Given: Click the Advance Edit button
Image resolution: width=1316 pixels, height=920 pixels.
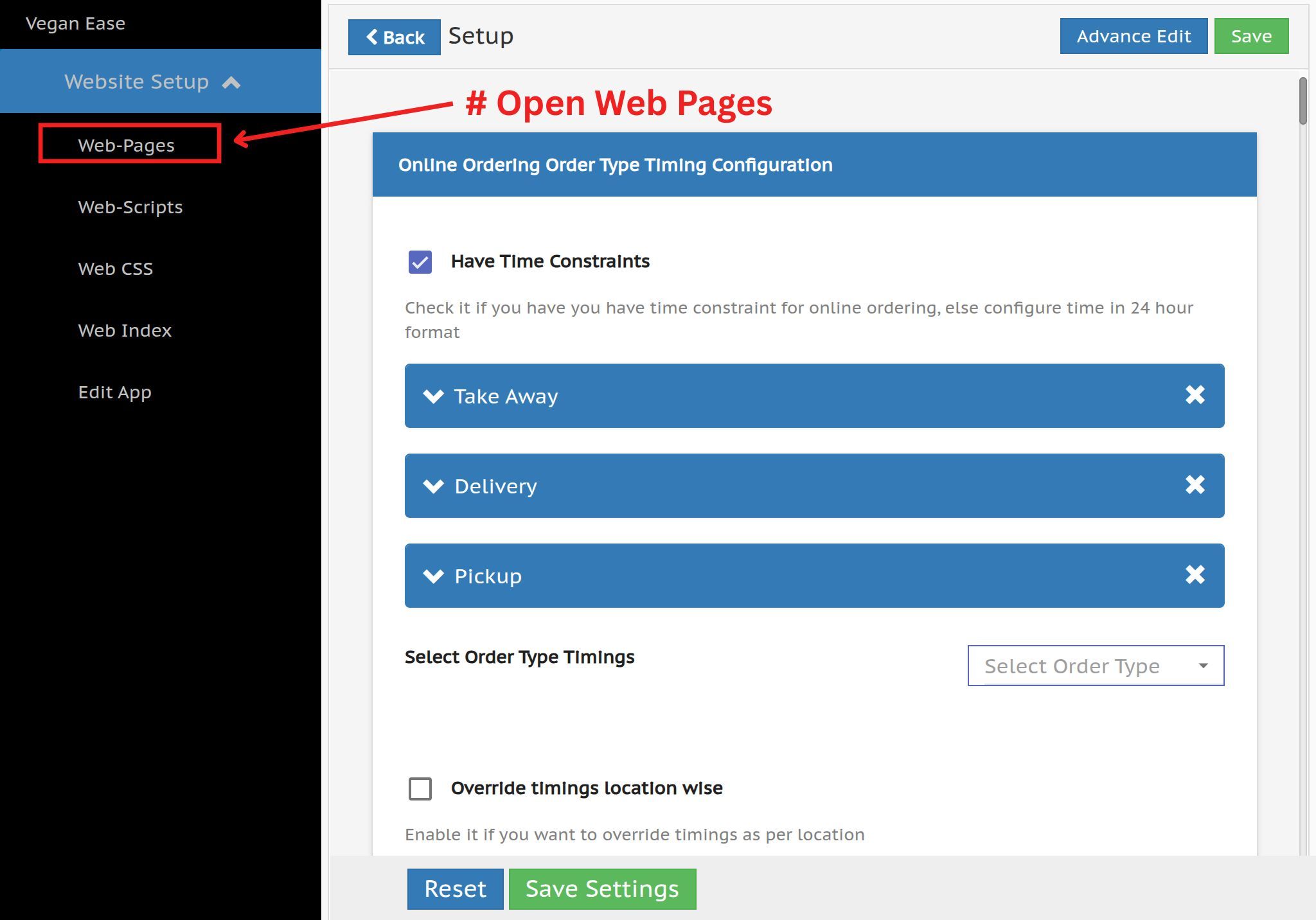Looking at the screenshot, I should coord(1134,36).
